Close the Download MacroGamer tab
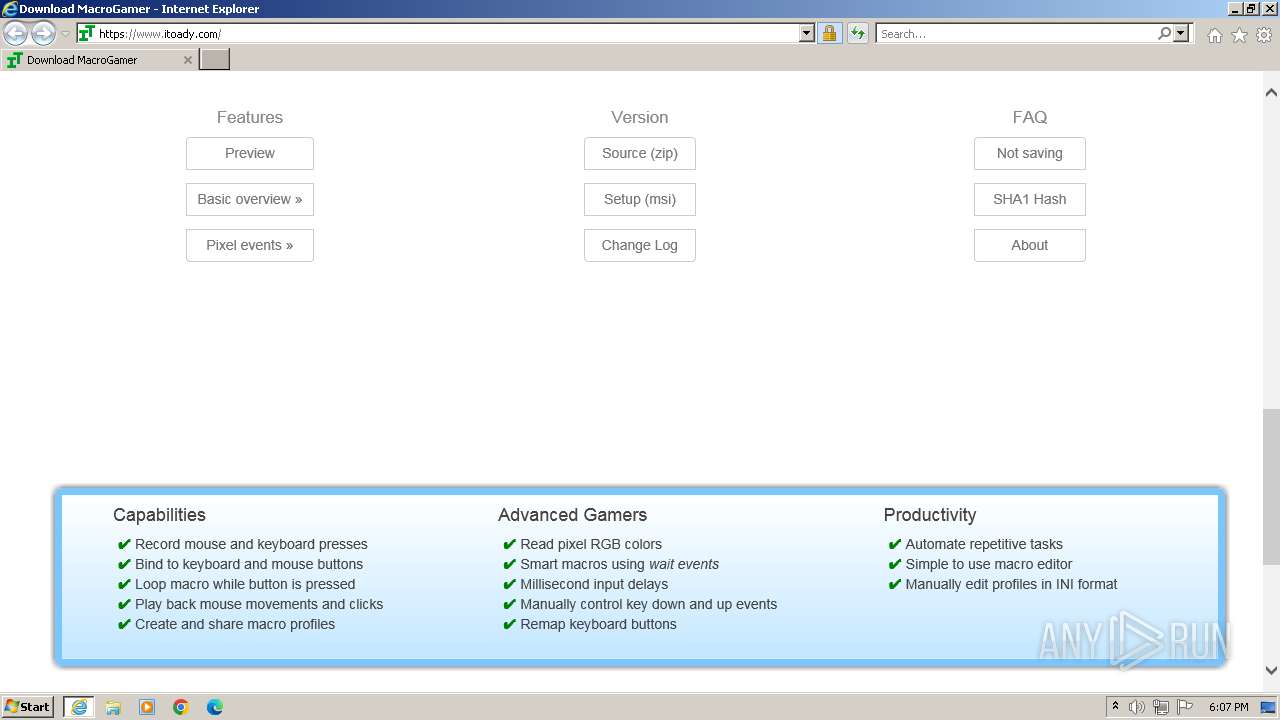This screenshot has width=1280, height=720. point(187,60)
